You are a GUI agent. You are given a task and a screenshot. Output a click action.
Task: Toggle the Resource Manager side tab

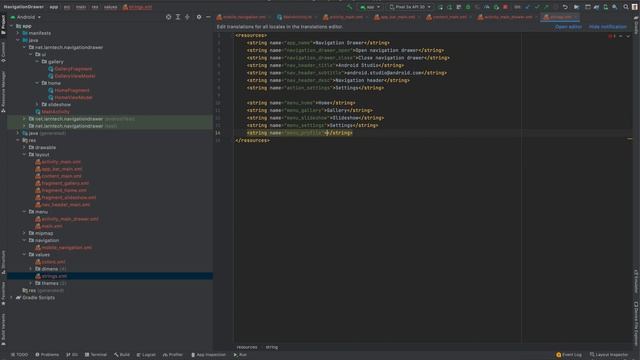click(3, 92)
